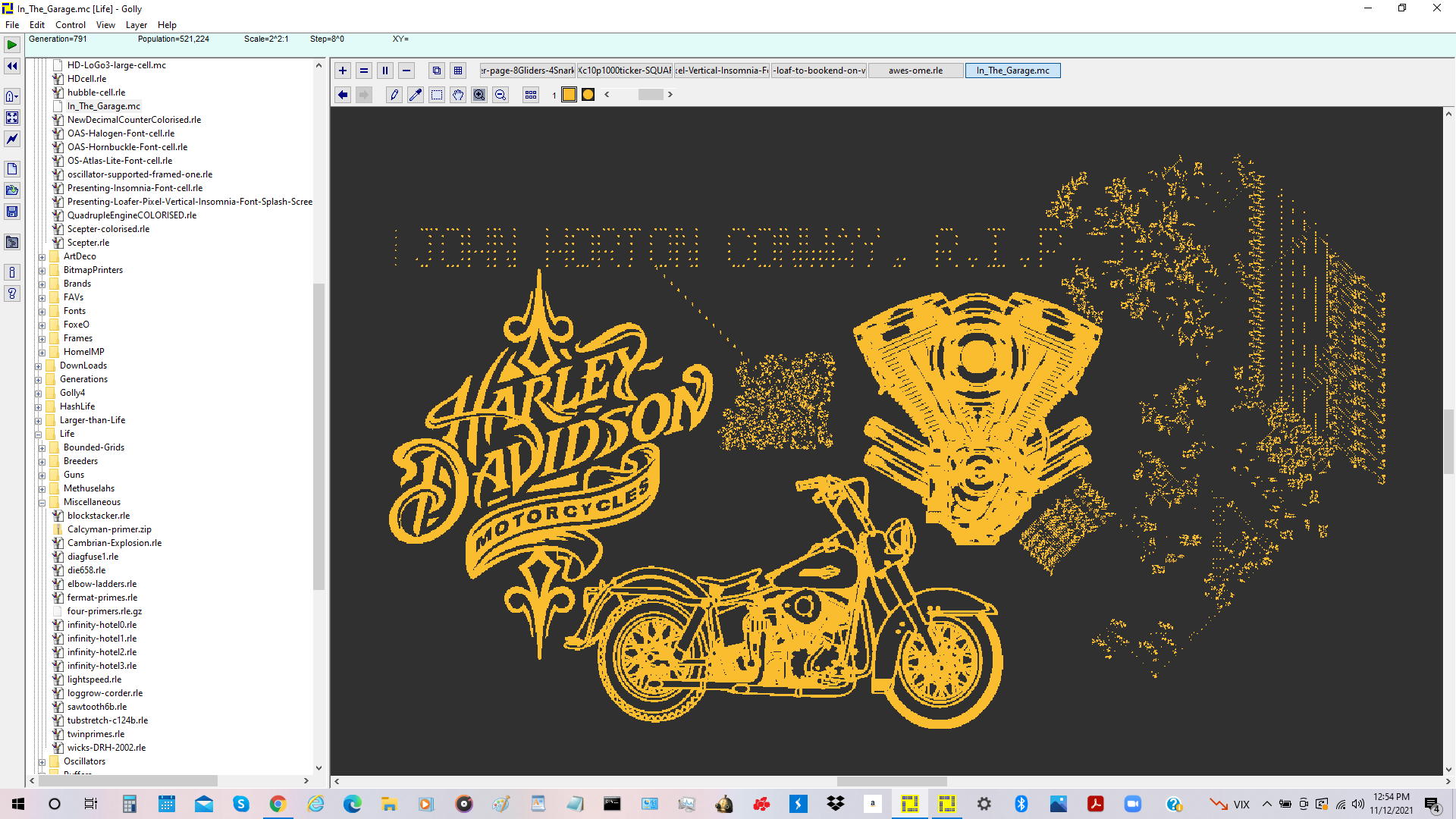Click the fit pattern in view icon
Viewport: 1456px width, 819px height.
(12, 118)
